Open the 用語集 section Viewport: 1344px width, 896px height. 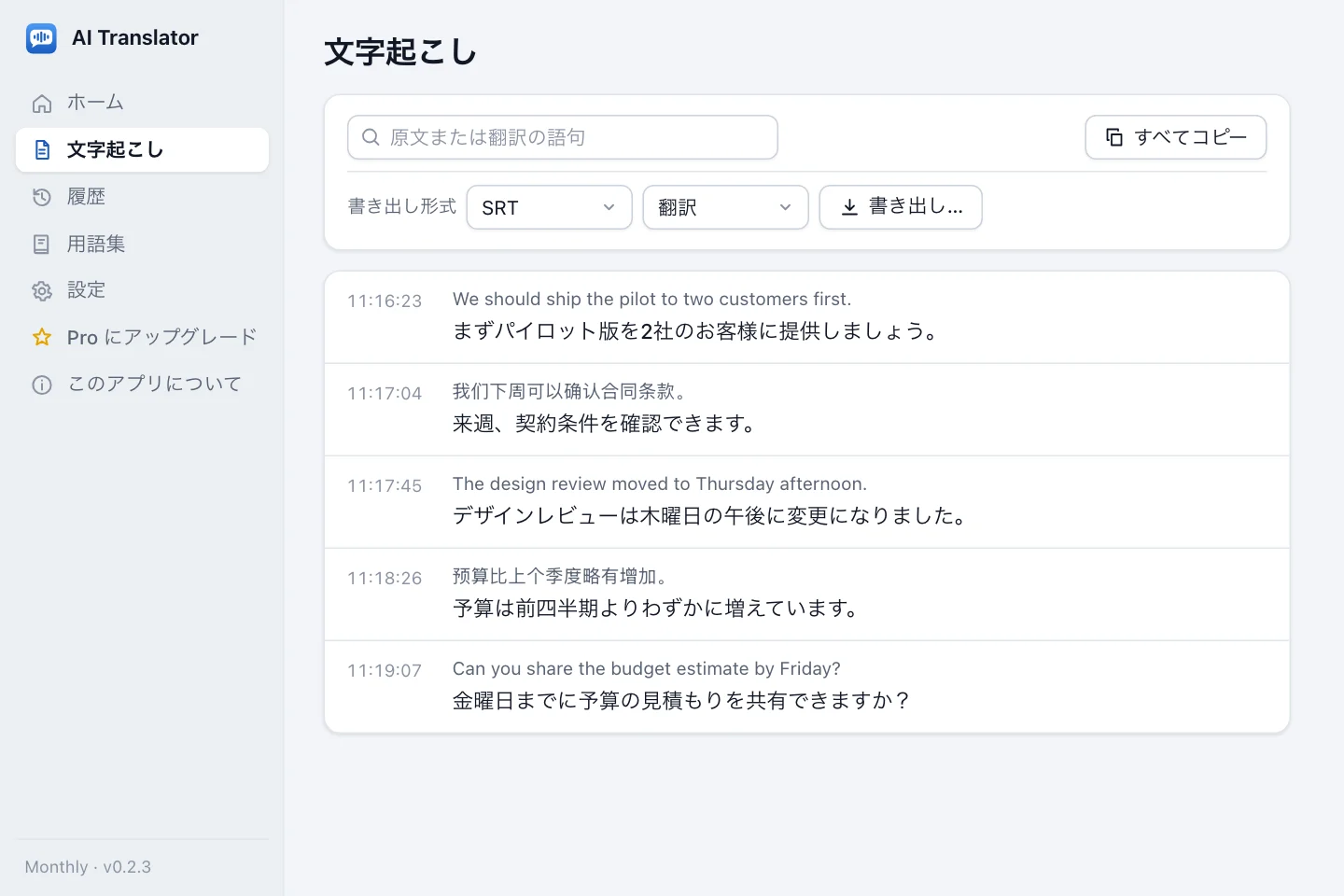click(142, 244)
